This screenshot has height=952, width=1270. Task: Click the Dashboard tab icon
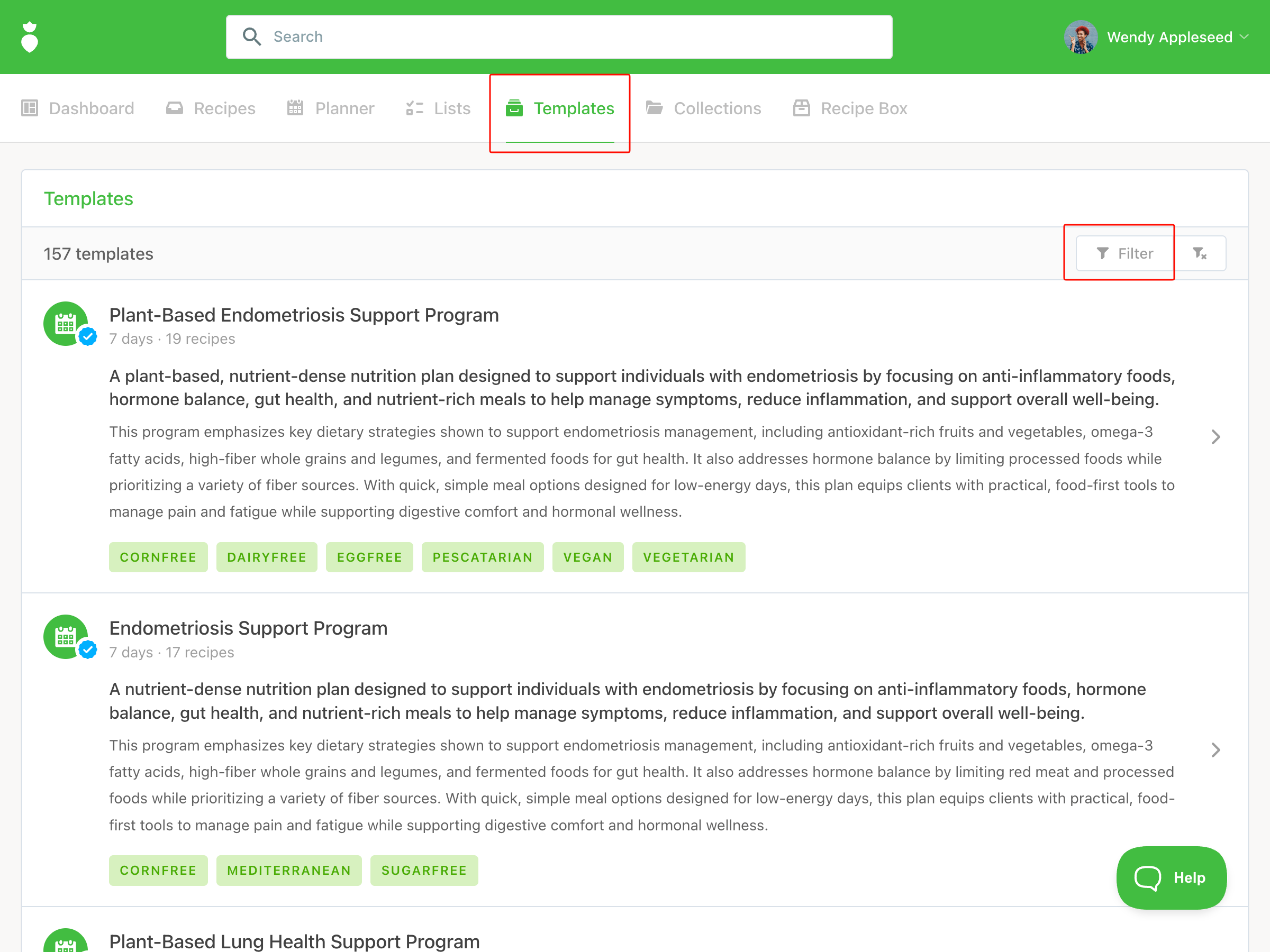[29, 108]
